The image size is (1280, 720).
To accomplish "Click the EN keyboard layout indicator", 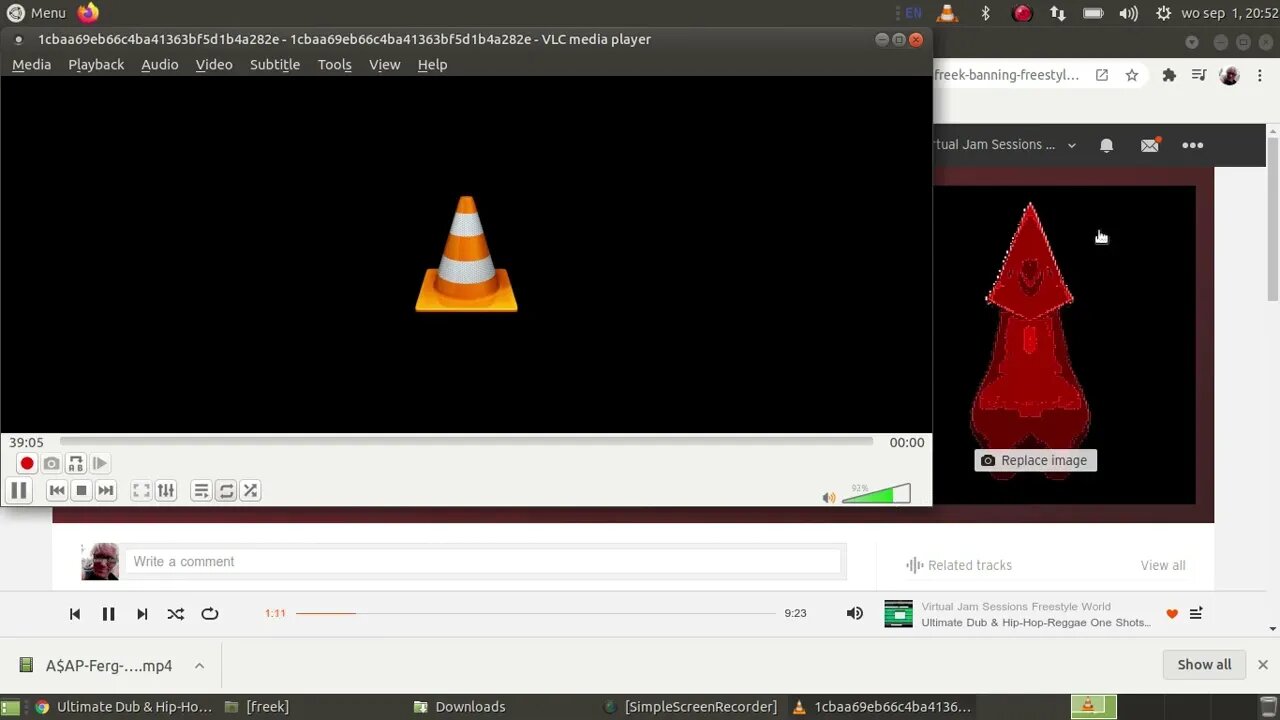I will (x=913, y=13).
